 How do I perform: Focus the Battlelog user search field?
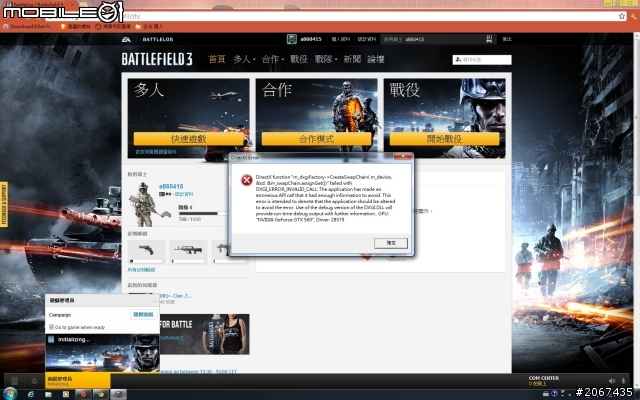point(482,60)
